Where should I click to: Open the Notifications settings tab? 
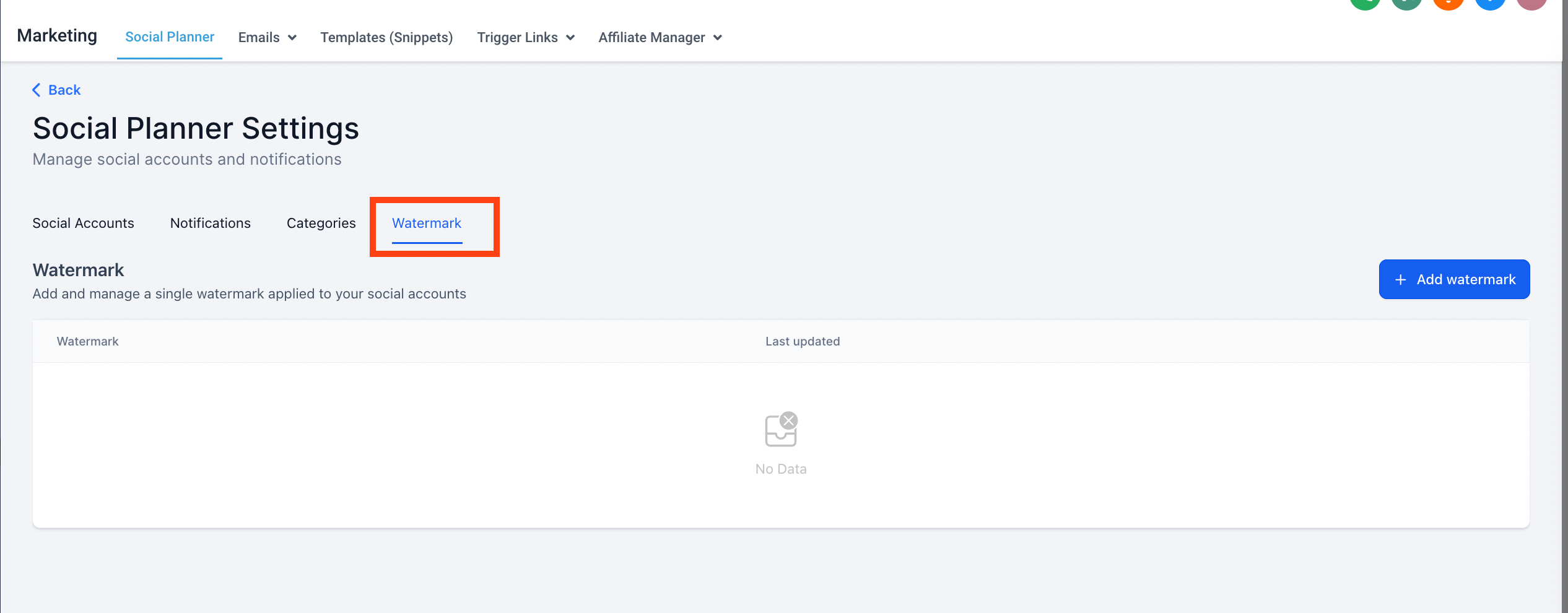210,223
